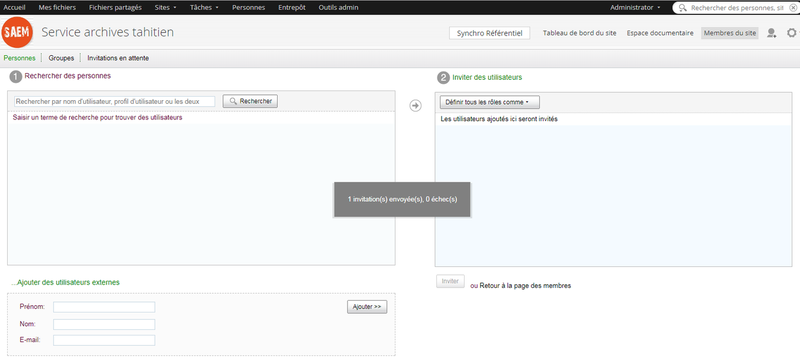Focus the user search input field

[114, 101]
